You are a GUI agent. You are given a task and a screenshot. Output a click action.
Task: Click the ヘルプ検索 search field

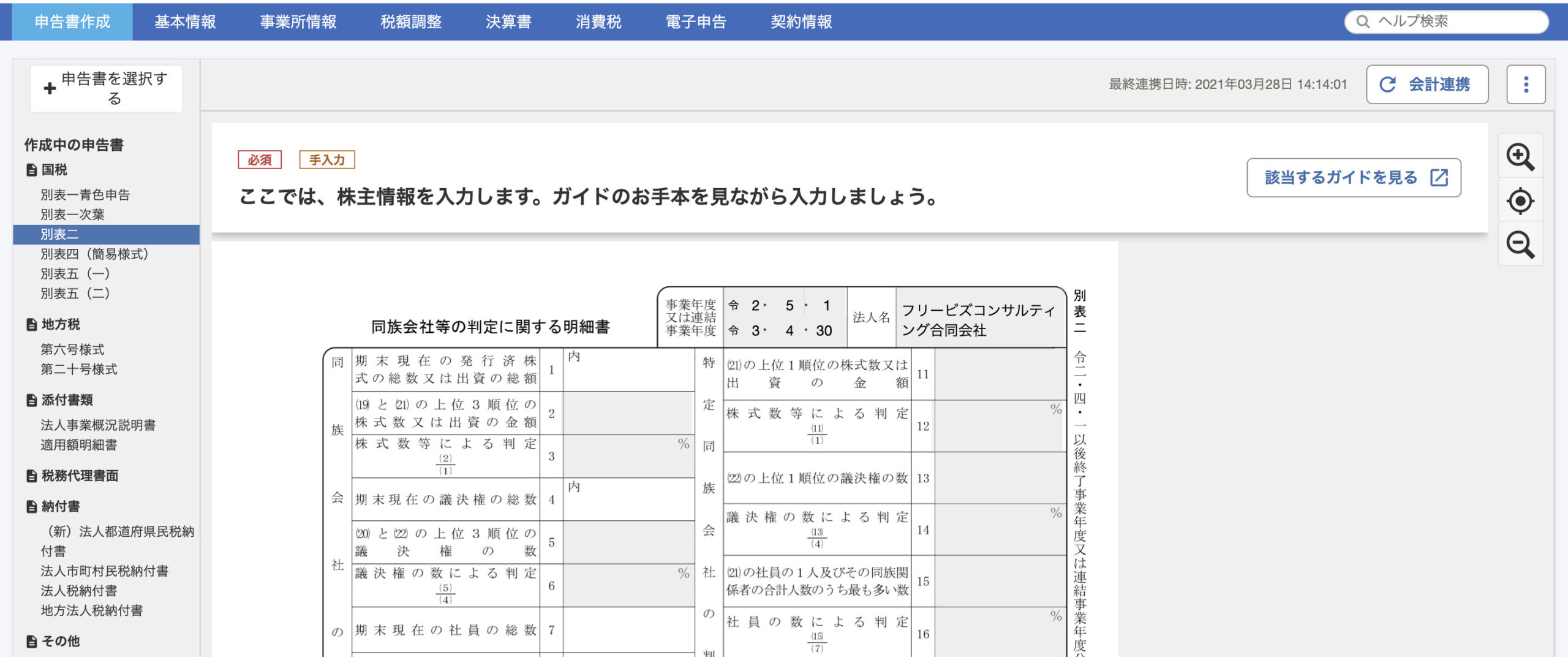tap(1446, 22)
